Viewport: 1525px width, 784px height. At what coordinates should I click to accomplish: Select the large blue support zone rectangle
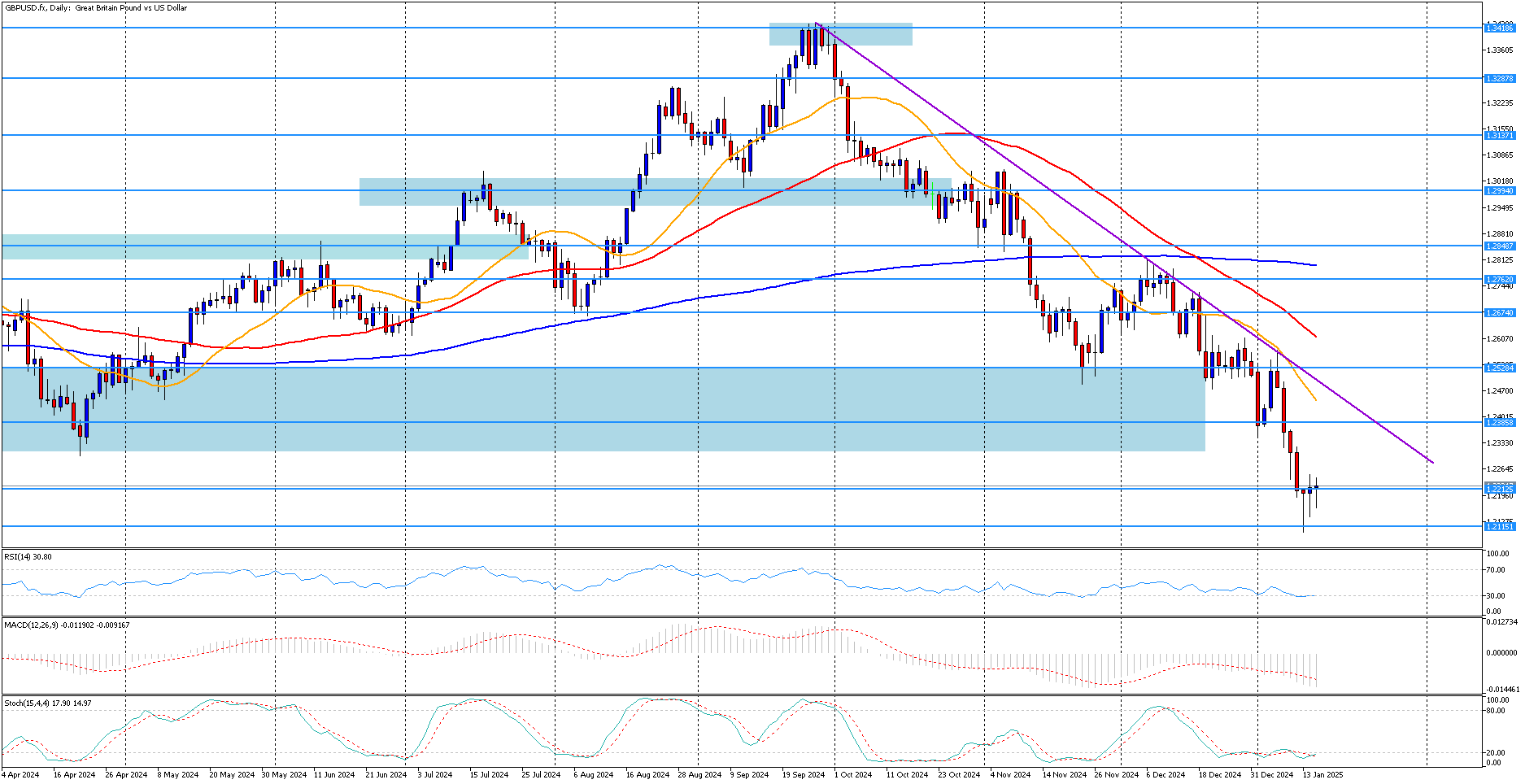(603, 409)
